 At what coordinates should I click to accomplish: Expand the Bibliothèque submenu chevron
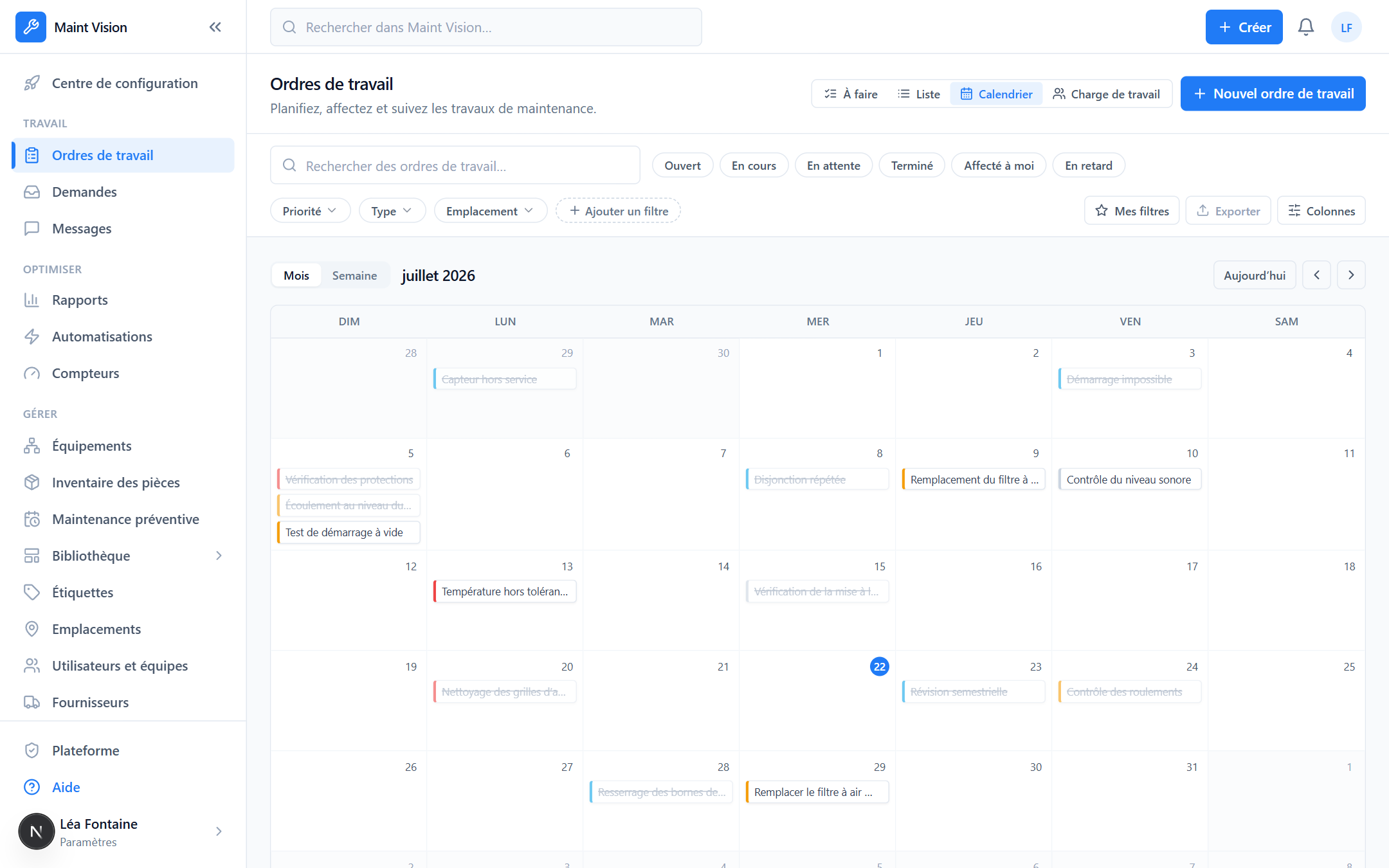point(219,556)
